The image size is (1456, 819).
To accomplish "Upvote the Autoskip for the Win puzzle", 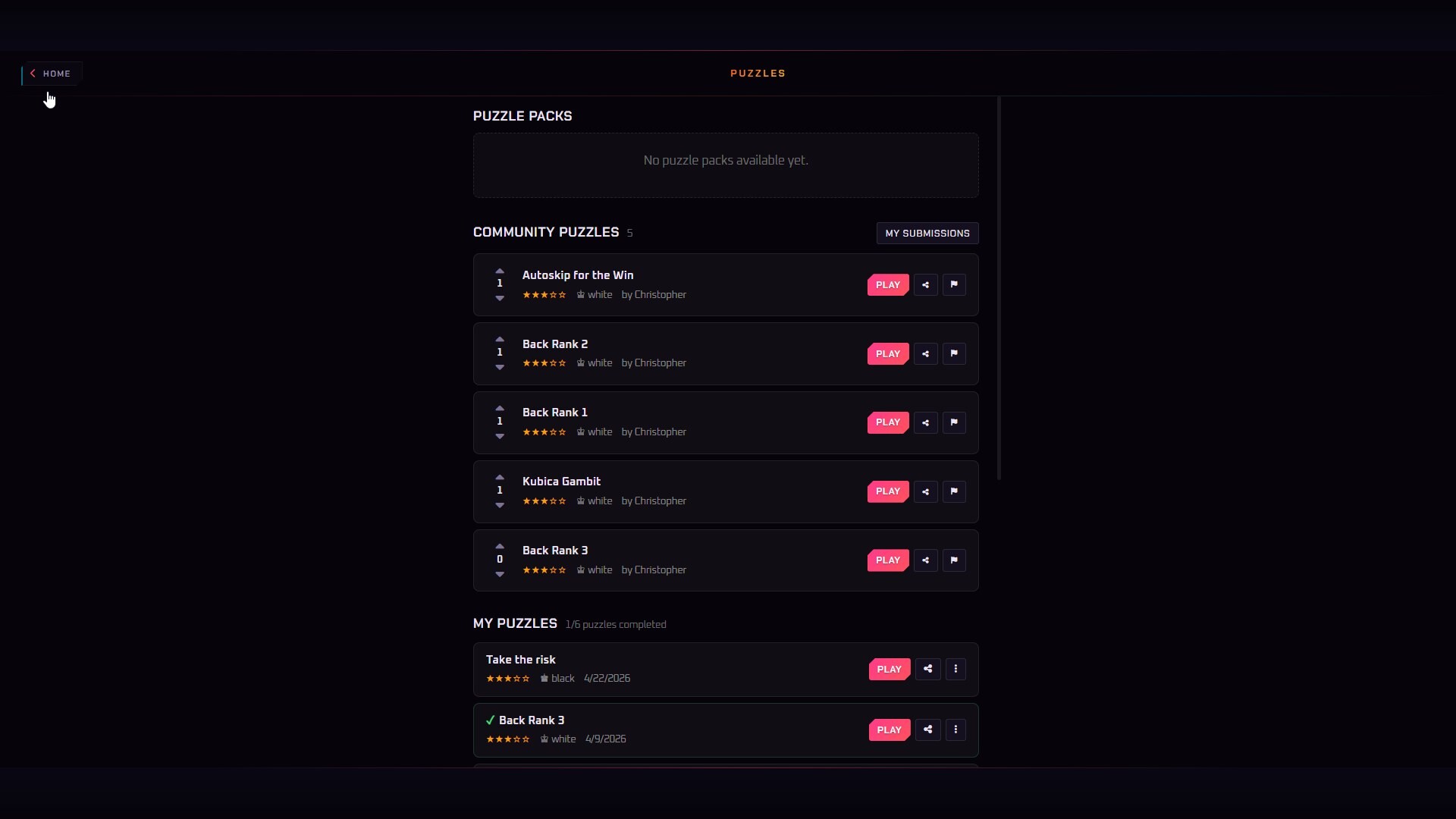I will pyautogui.click(x=500, y=271).
